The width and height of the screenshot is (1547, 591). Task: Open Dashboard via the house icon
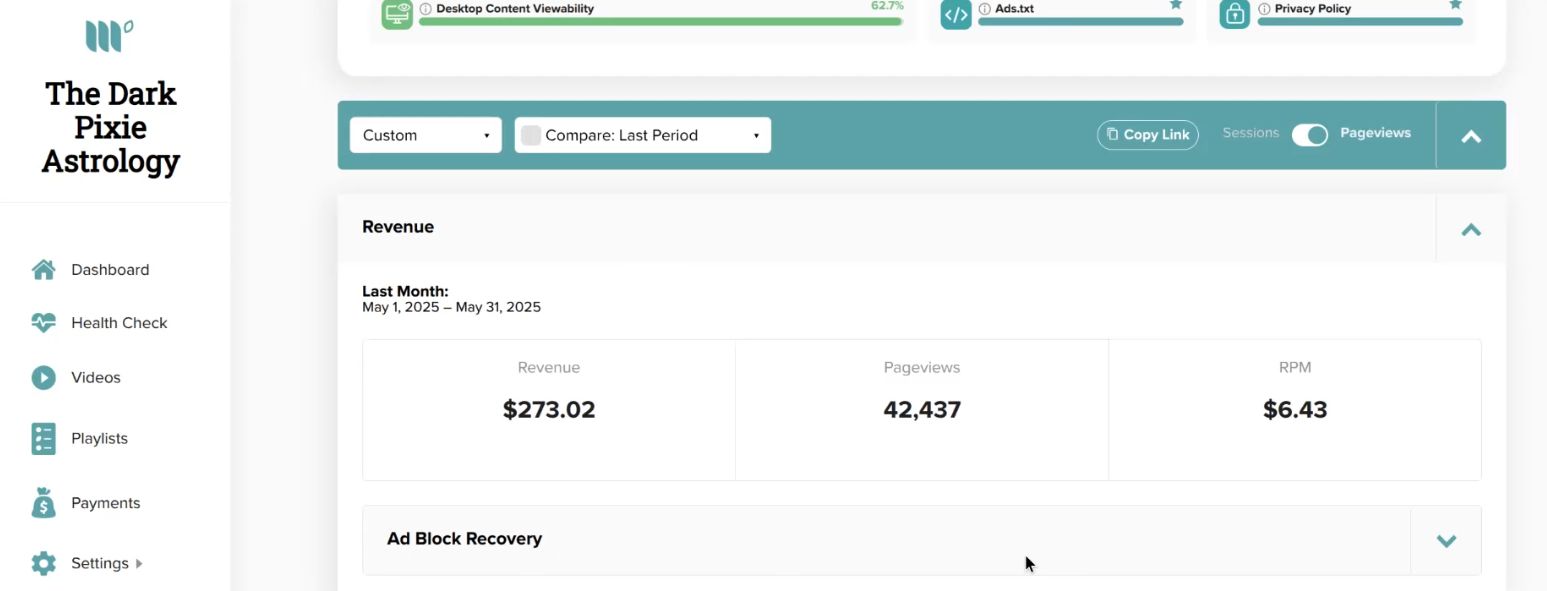click(43, 270)
